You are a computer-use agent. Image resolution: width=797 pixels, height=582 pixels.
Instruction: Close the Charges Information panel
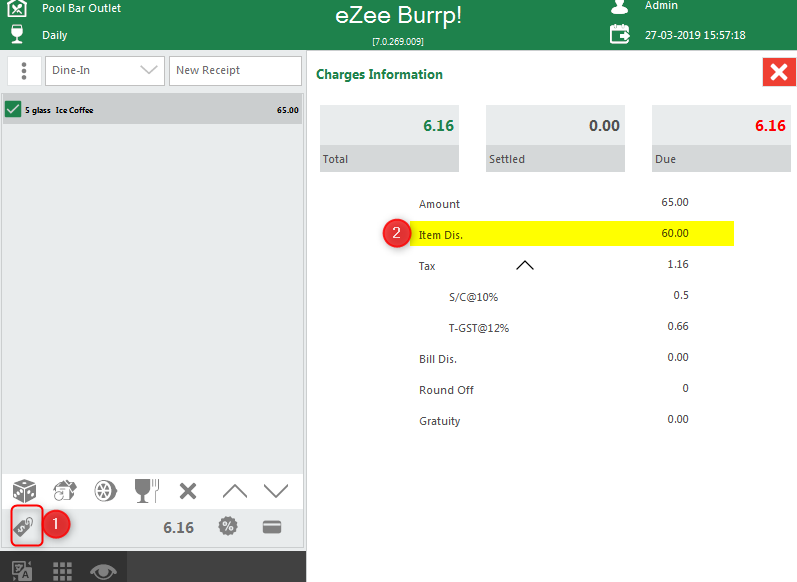779,72
